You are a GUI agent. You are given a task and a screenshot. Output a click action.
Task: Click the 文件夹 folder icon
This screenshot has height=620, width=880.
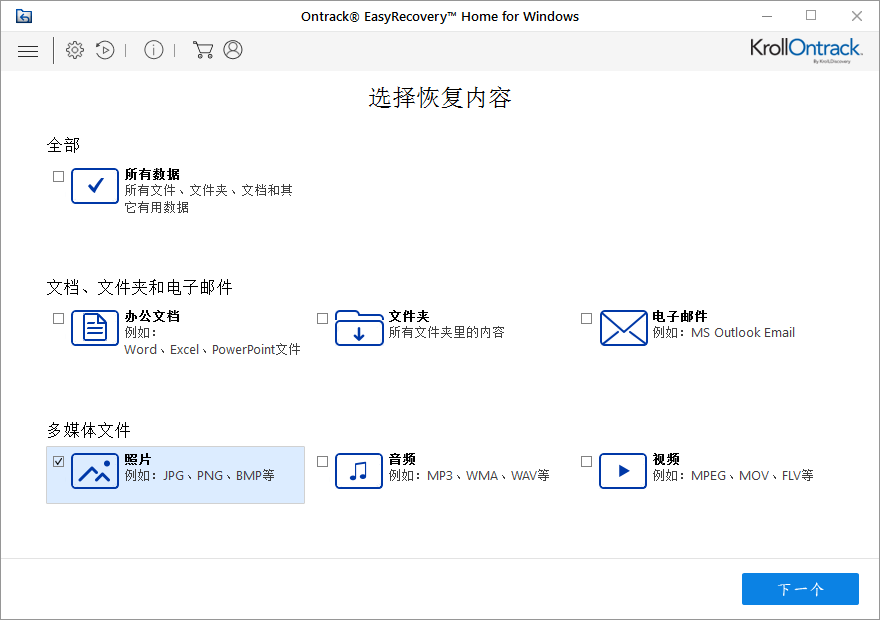[x=358, y=328]
